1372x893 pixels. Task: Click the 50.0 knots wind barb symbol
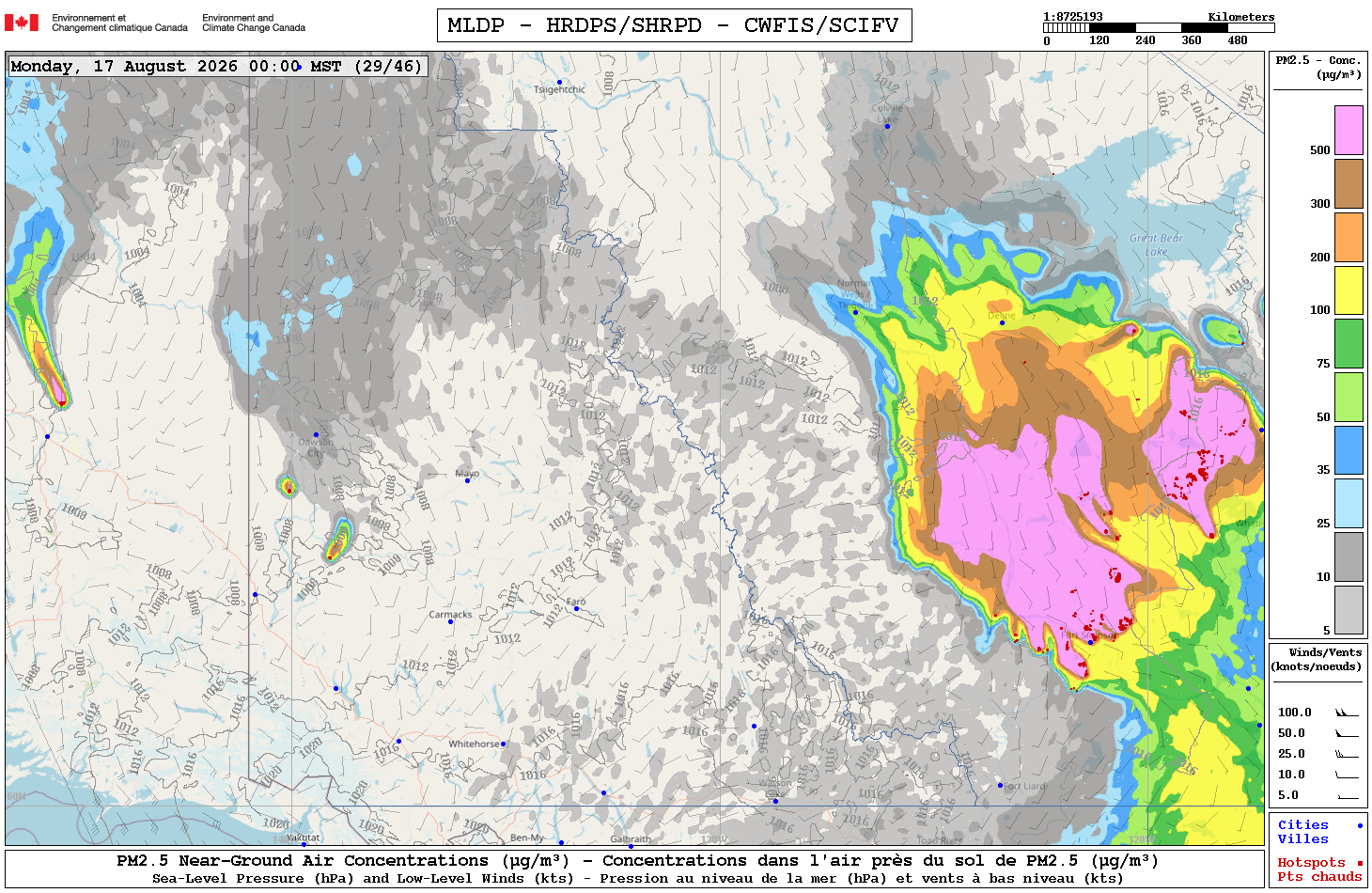pos(1347,733)
